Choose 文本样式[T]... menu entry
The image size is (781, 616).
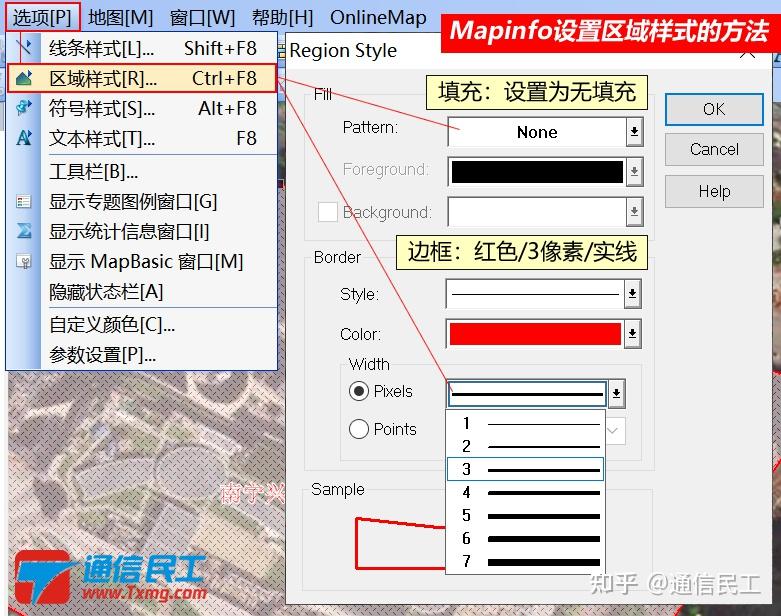click(x=142, y=138)
